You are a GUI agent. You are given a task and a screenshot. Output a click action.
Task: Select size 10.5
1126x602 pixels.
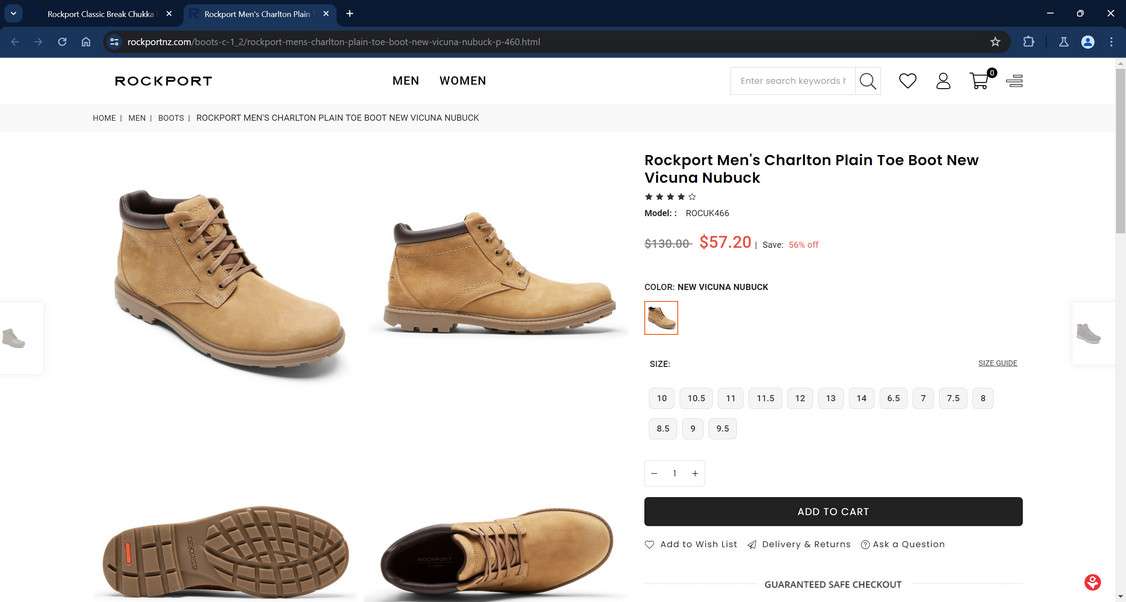click(696, 398)
